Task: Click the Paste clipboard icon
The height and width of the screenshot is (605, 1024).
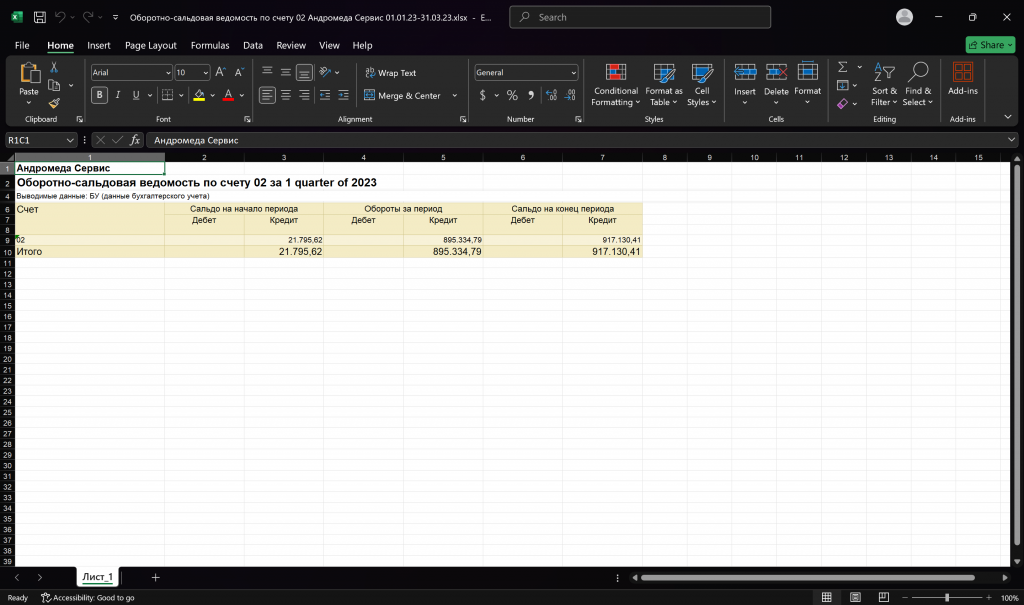Action: [x=29, y=73]
